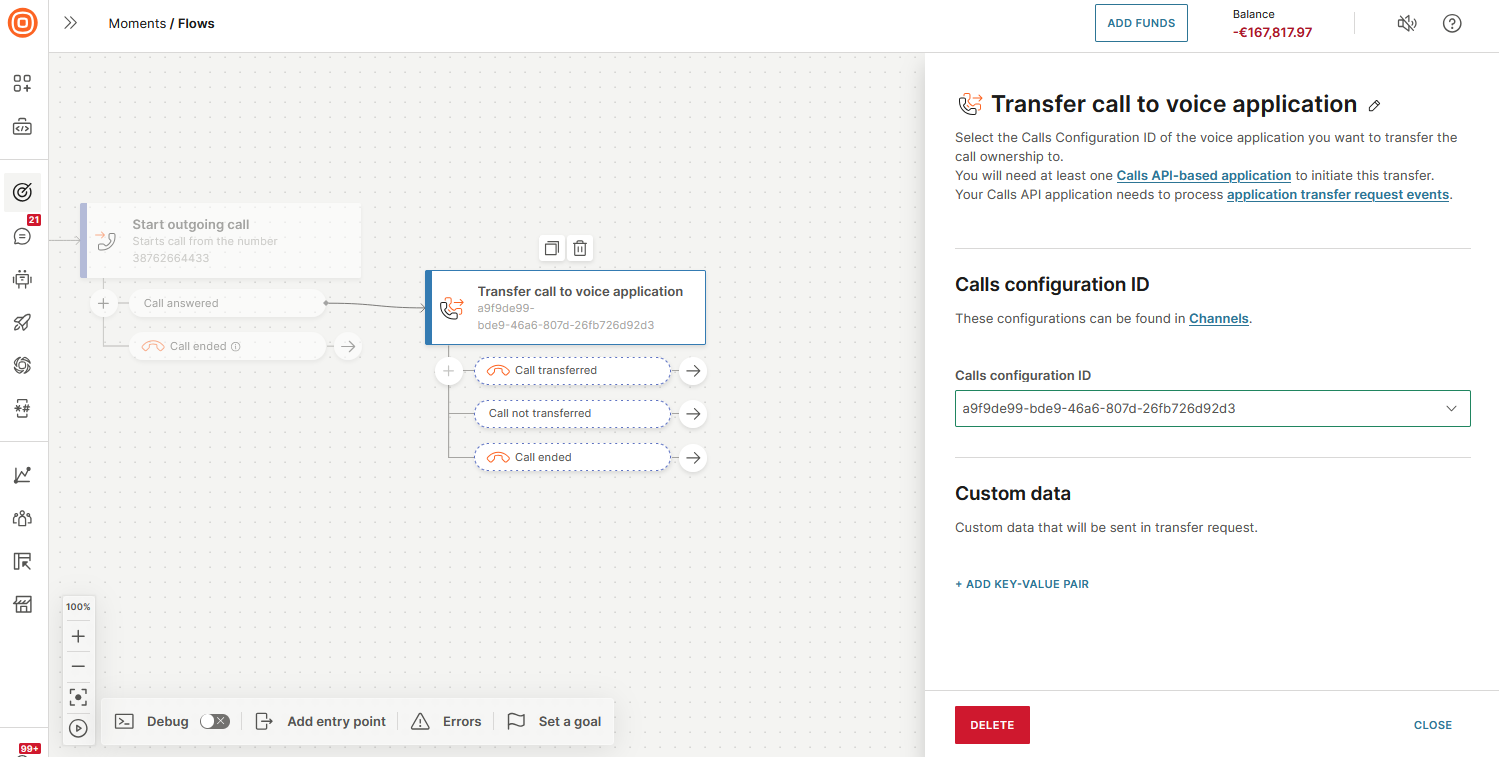The width and height of the screenshot is (1499, 757).
Task: Click the plus button under Transfer call node
Action: pyautogui.click(x=448, y=371)
